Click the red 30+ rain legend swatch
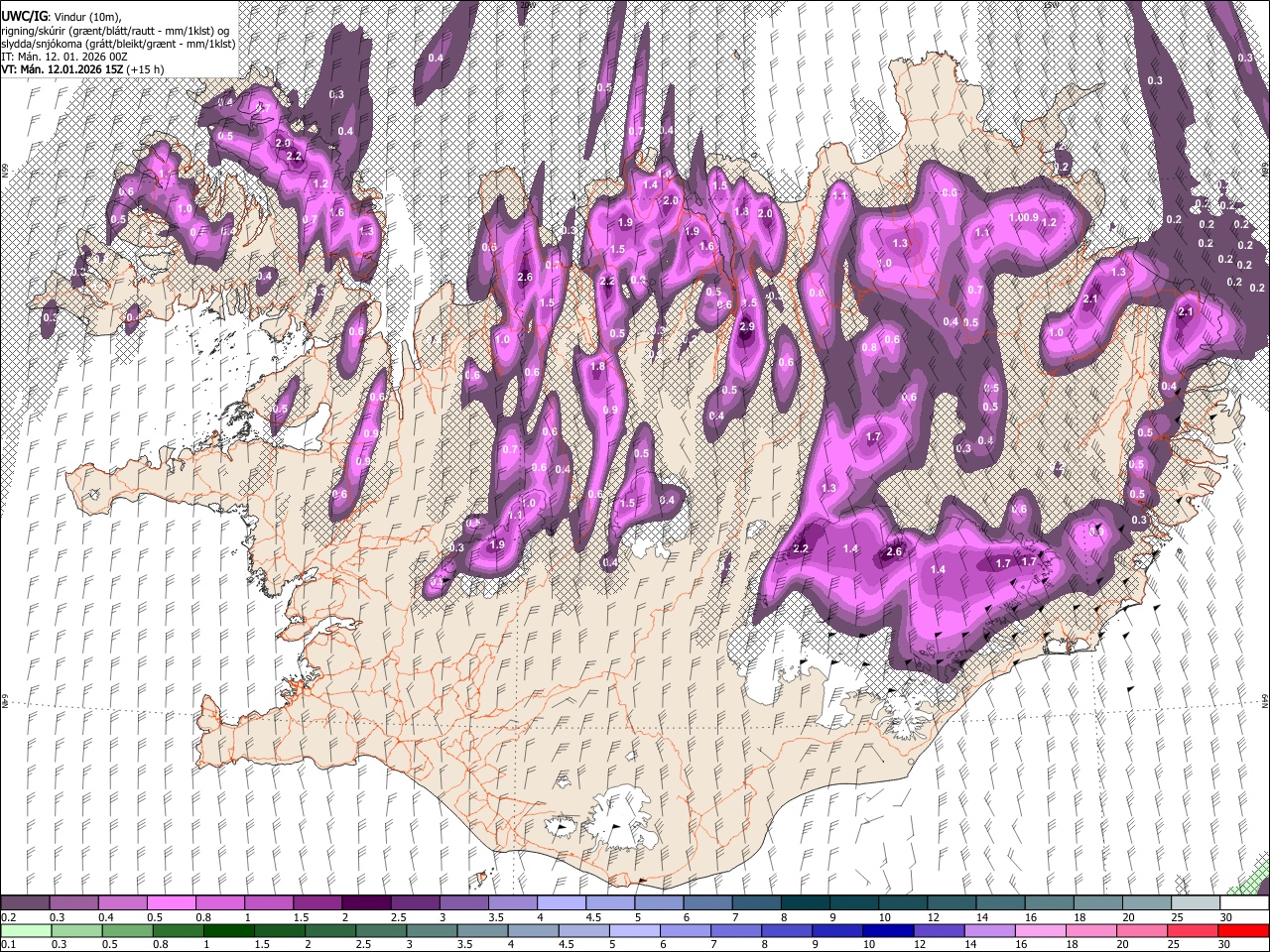Screen dimensions: 1270x952 (1243, 931)
